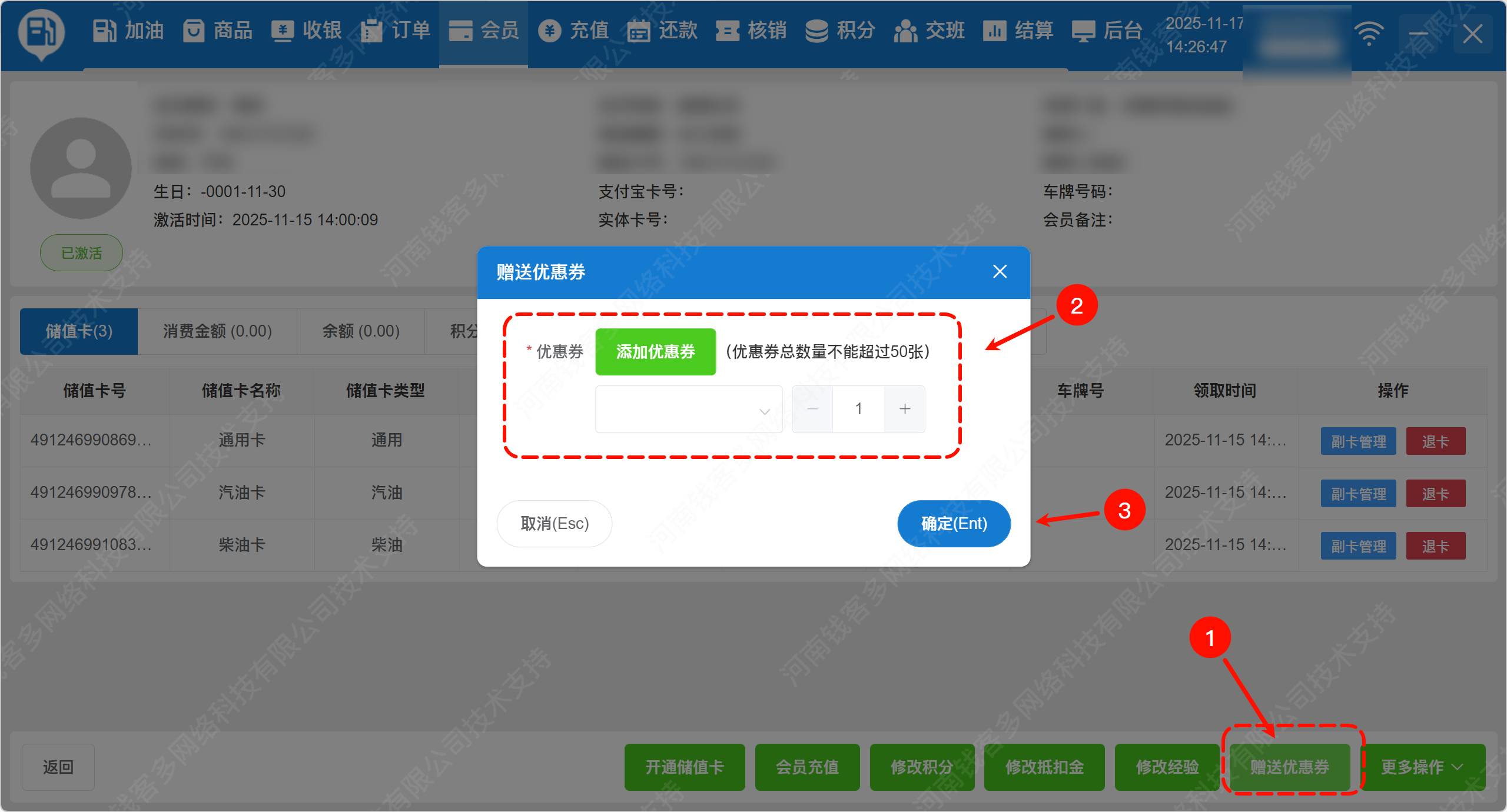Click the coupon quantity input field
This screenshot has width=1507, height=812.
[x=858, y=409]
